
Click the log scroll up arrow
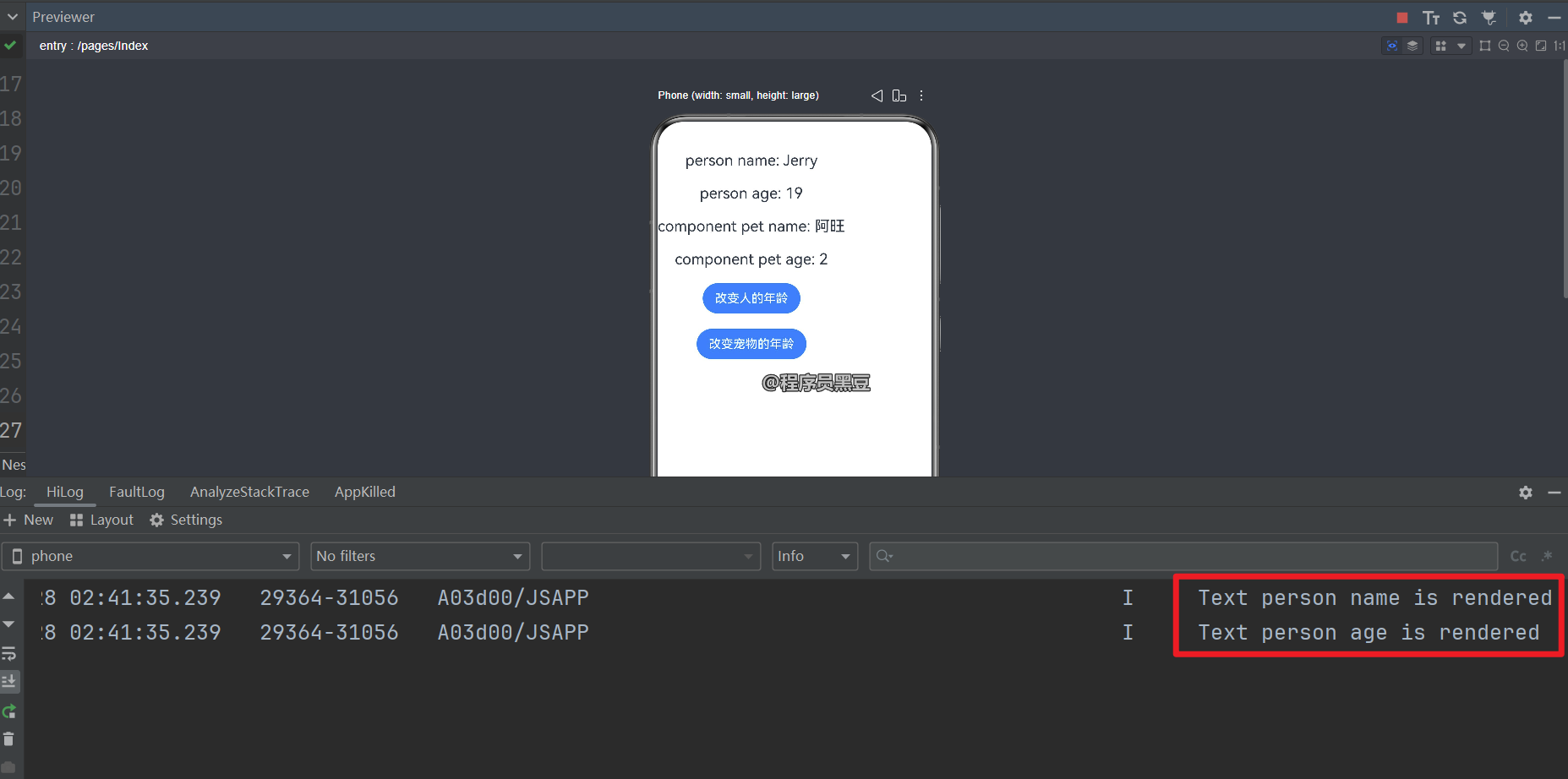[9, 597]
